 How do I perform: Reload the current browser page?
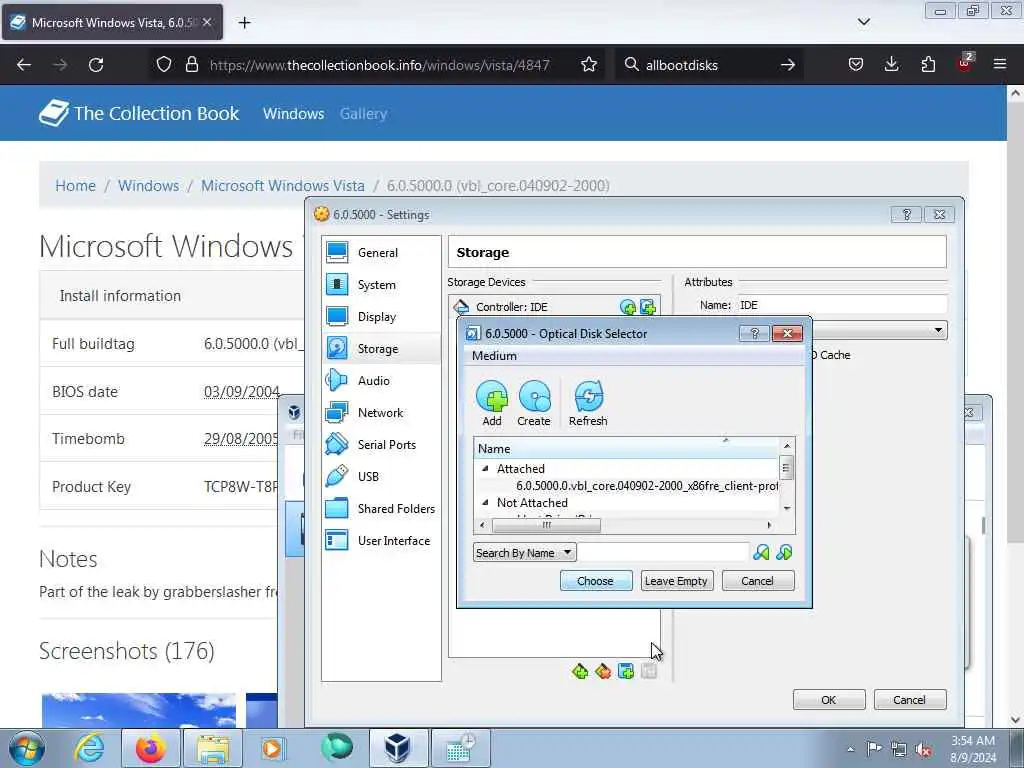(x=96, y=65)
